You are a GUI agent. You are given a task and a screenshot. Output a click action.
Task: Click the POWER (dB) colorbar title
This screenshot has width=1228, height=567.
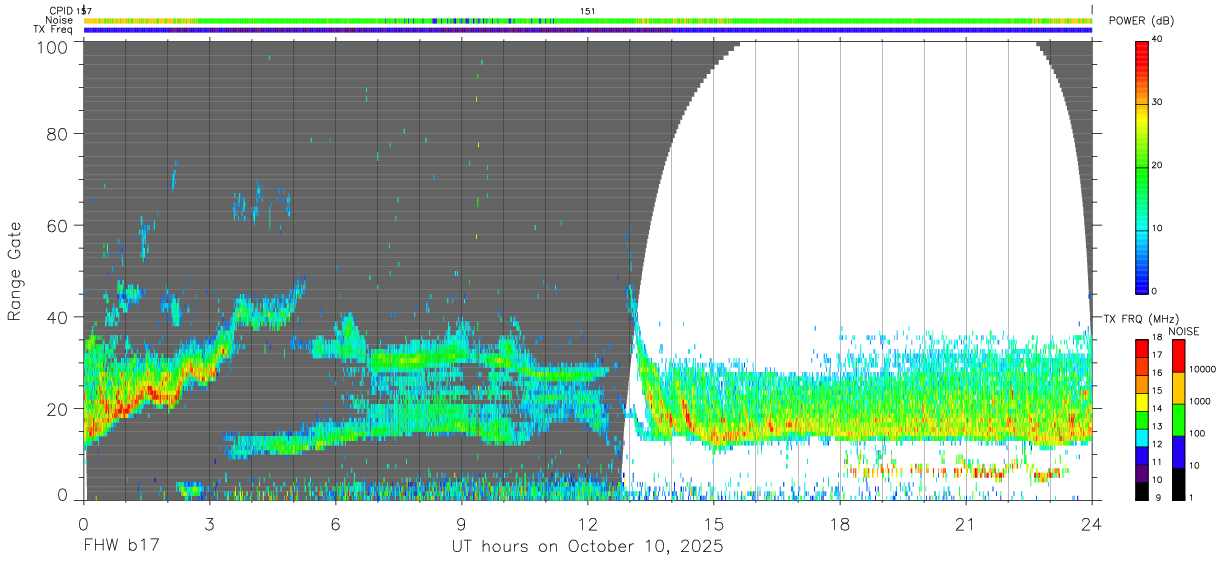[x=1141, y=22]
